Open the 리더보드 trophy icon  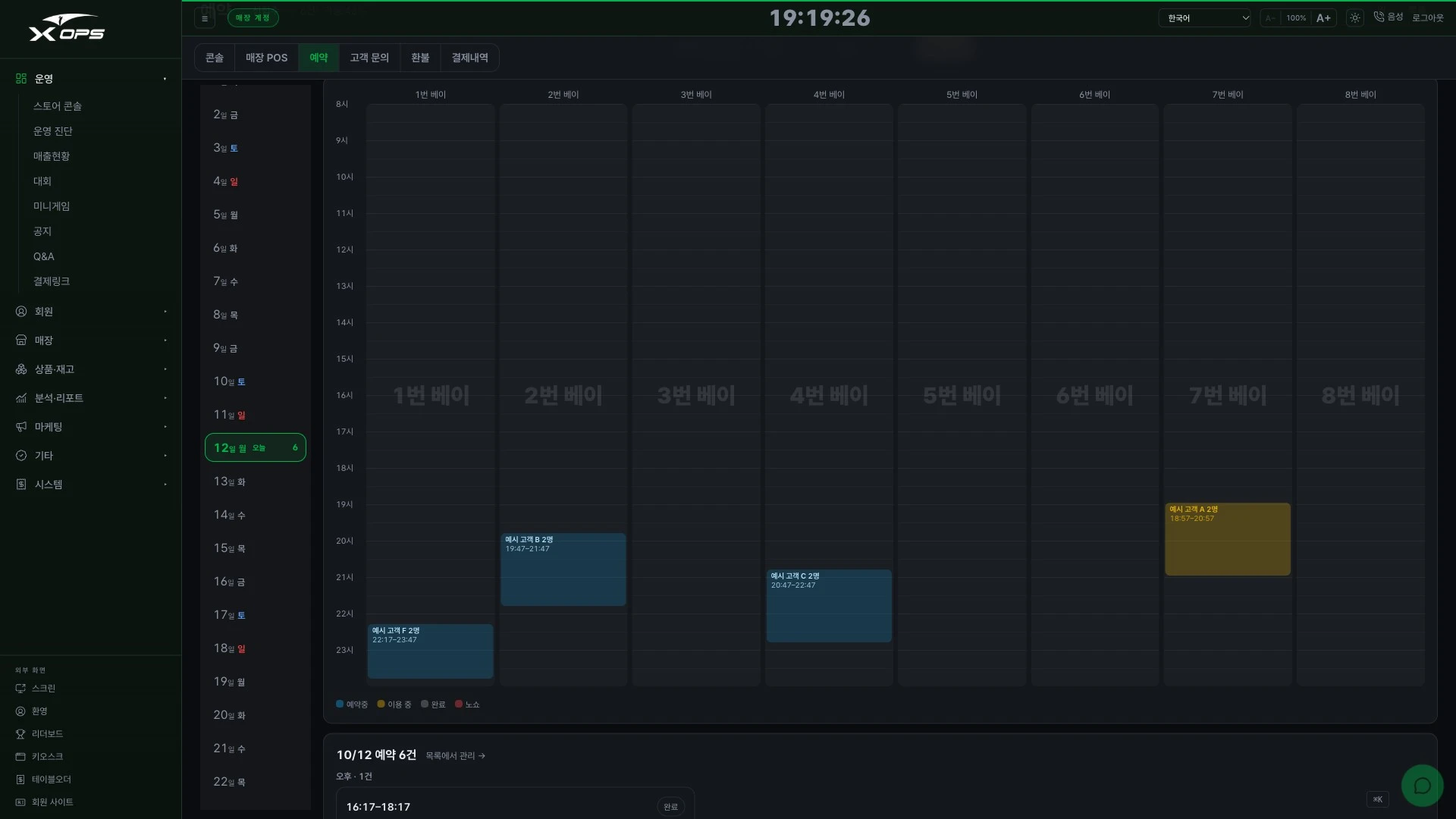click(20, 734)
